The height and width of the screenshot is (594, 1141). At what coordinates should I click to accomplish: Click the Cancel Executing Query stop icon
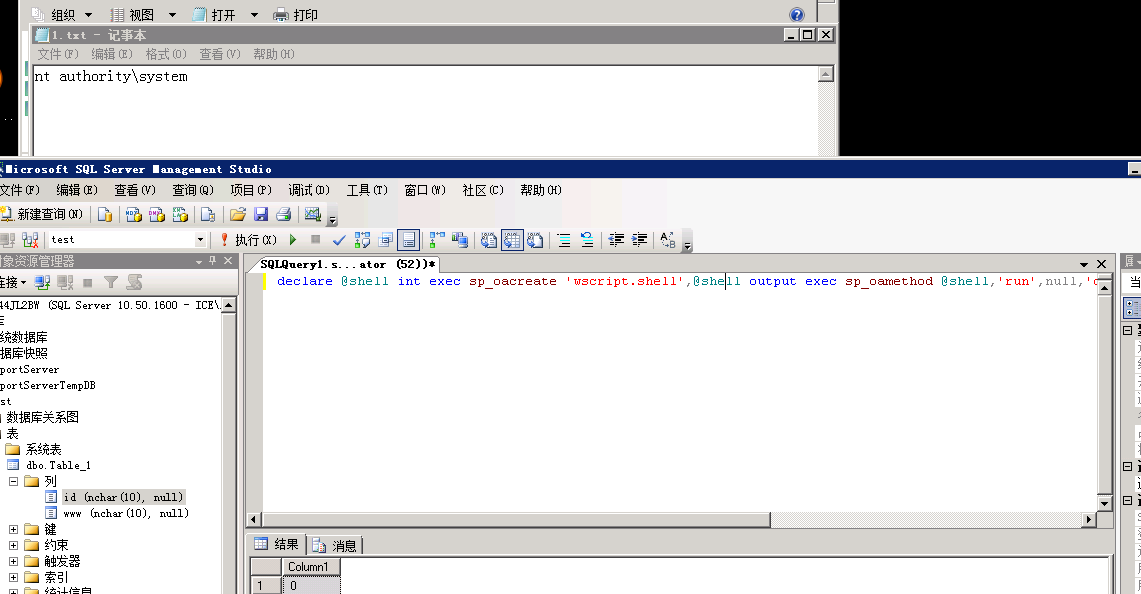pos(315,239)
